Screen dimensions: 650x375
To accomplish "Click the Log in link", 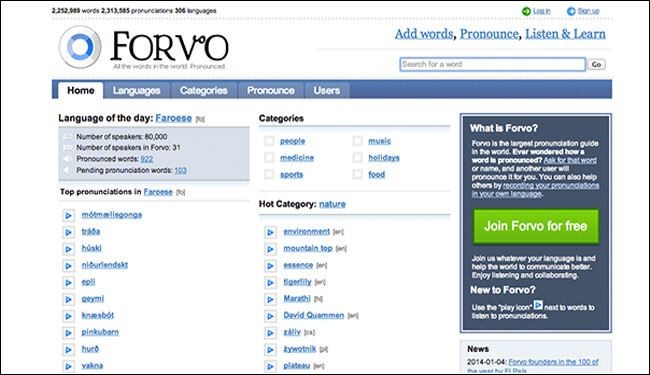I will [541, 11].
